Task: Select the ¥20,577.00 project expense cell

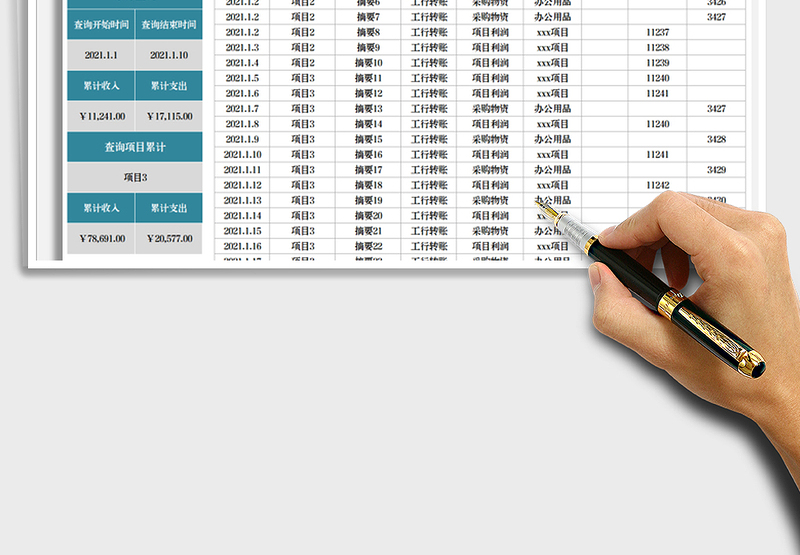Action: click(169, 239)
